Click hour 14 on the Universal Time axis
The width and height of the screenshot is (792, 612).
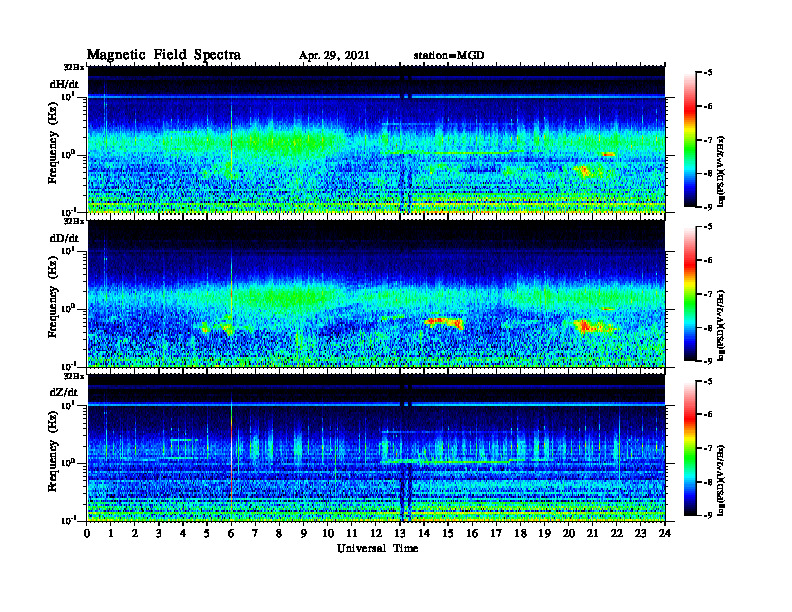click(424, 533)
